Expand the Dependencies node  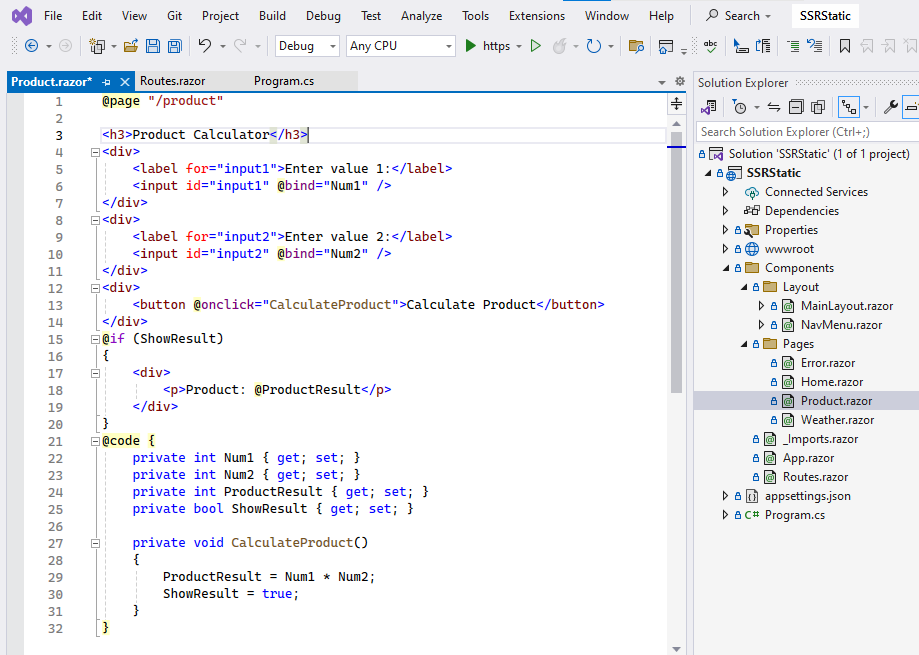(x=726, y=210)
